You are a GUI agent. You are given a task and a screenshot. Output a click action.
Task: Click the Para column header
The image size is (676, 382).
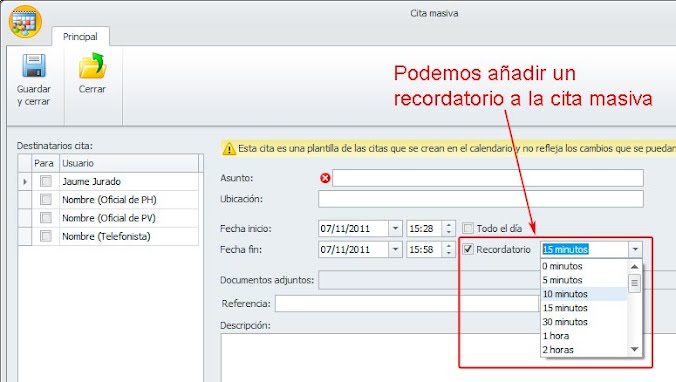pyautogui.click(x=44, y=163)
